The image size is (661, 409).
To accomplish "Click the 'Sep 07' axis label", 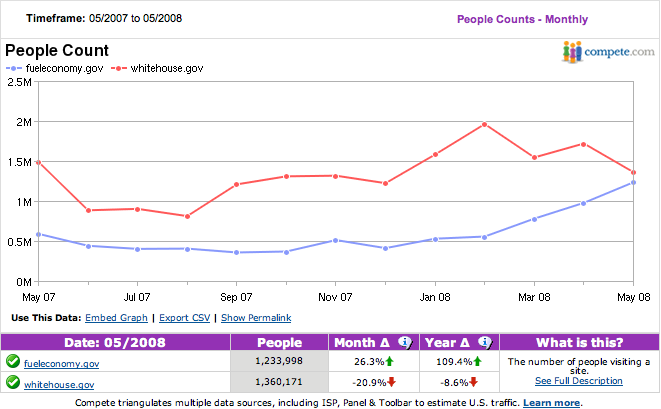I will 236,297.
